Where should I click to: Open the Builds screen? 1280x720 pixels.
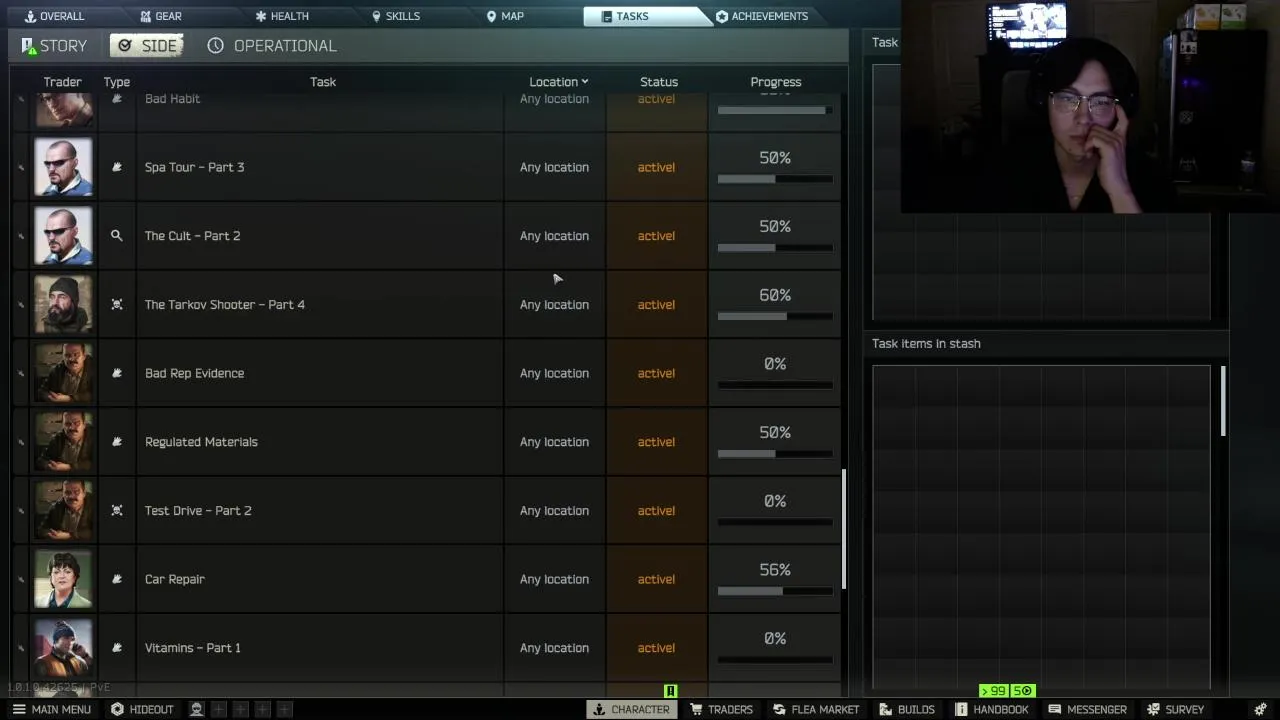click(x=907, y=709)
